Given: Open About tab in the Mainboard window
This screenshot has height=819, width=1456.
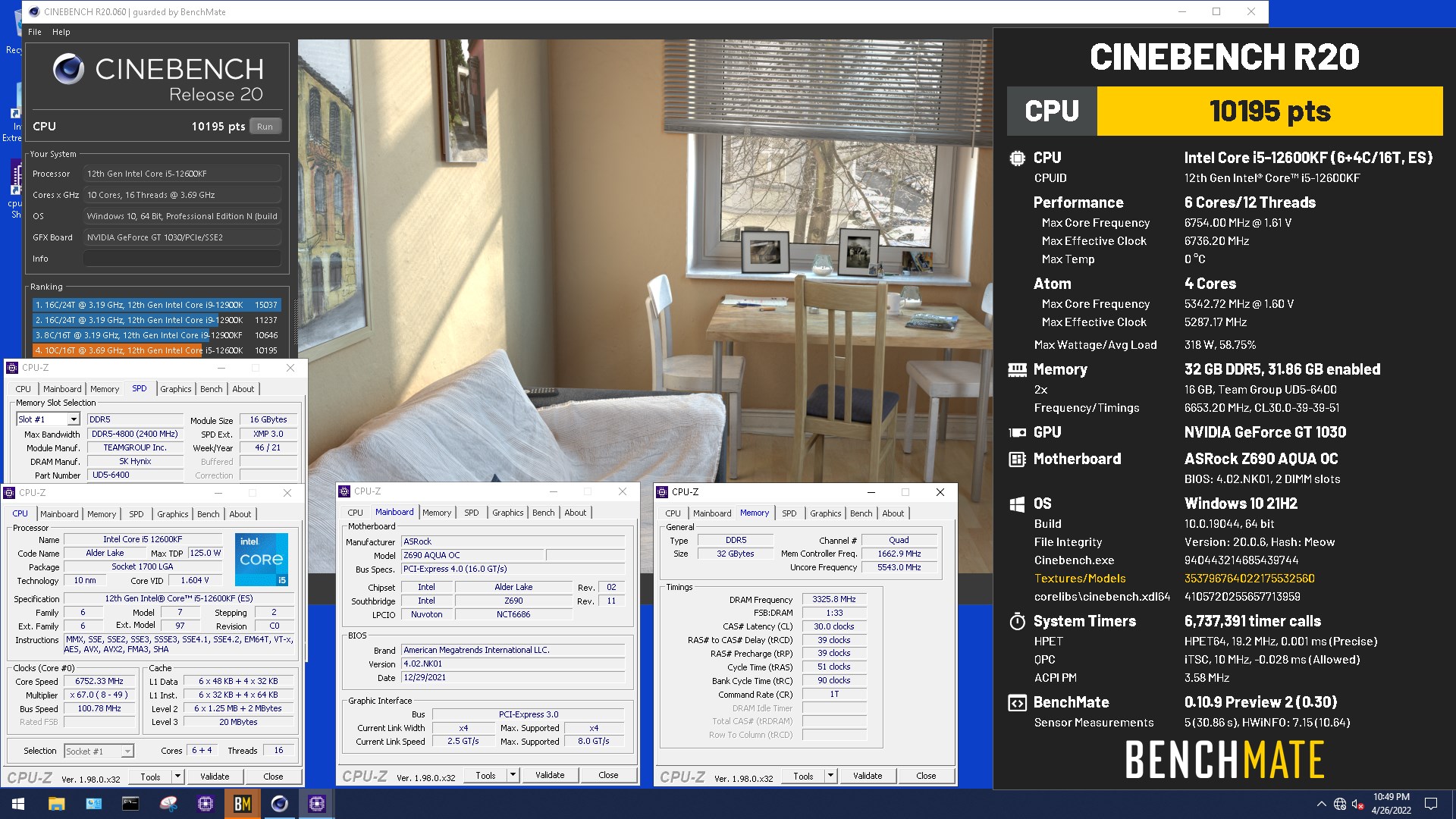Looking at the screenshot, I should click(576, 513).
